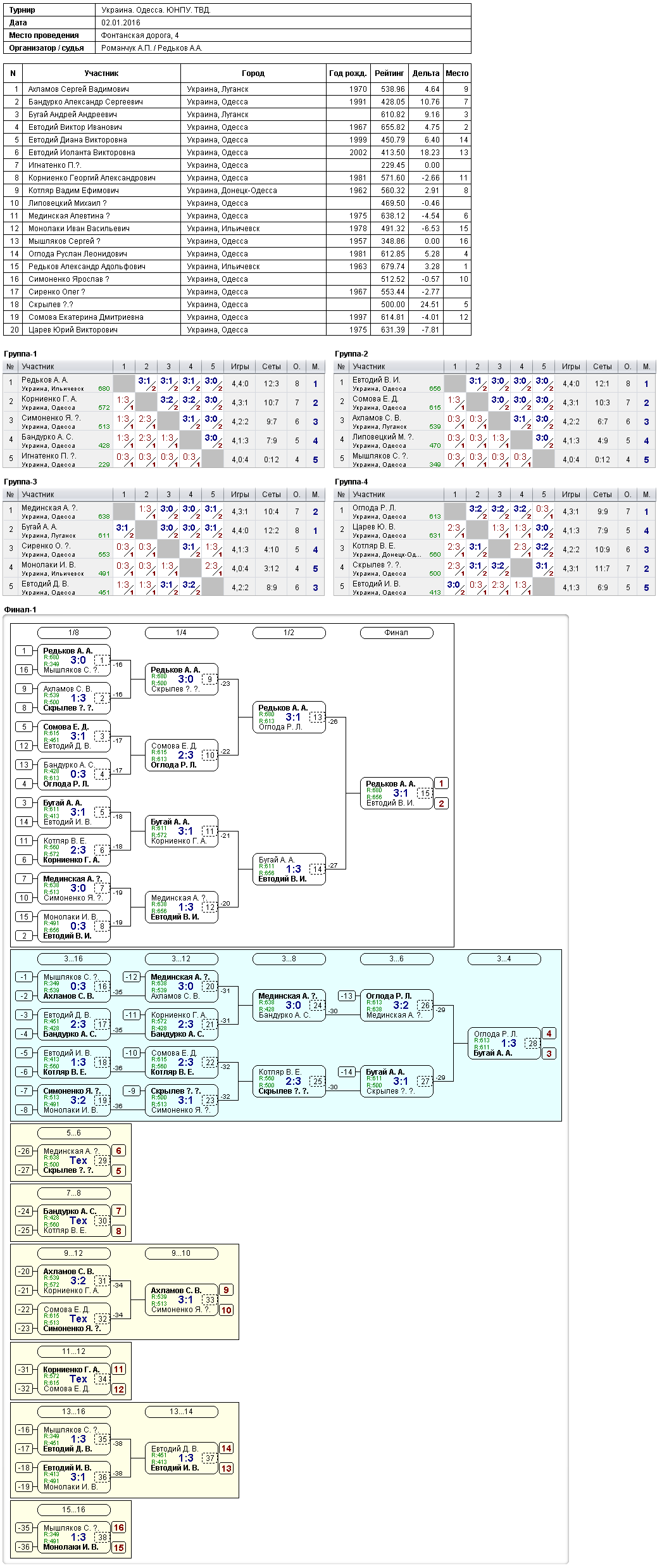Select the Участник column header
This screenshot has height=1568, width=662.
click(101, 73)
